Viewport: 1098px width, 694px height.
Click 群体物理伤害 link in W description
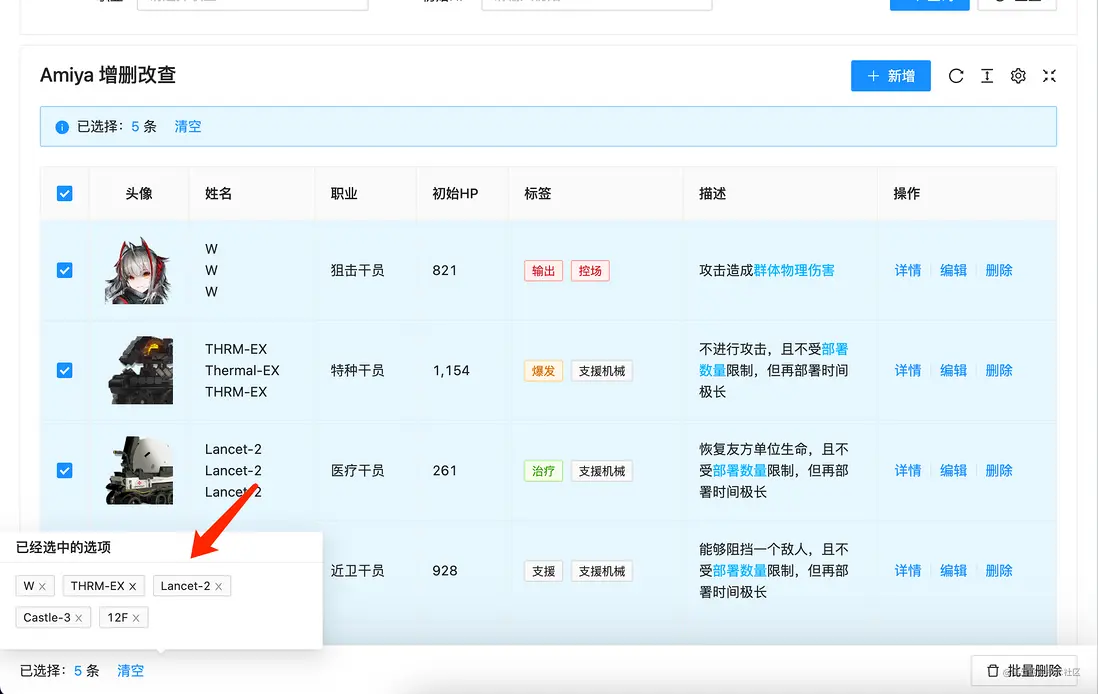point(794,270)
